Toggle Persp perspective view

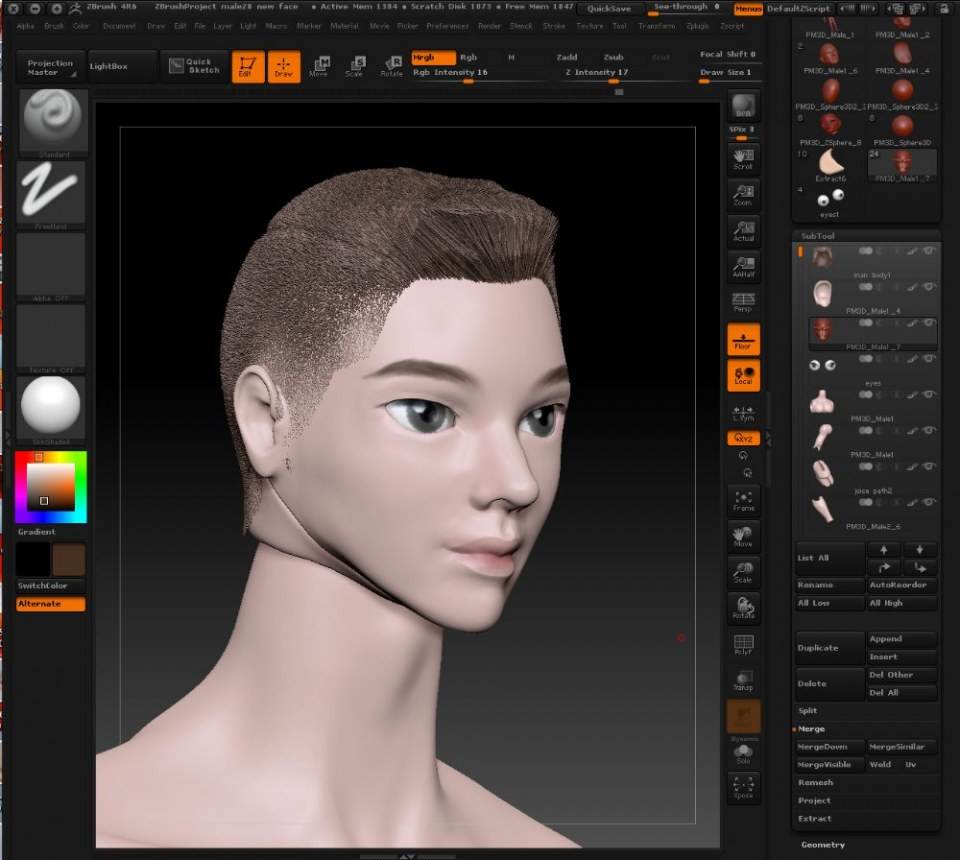tap(743, 302)
